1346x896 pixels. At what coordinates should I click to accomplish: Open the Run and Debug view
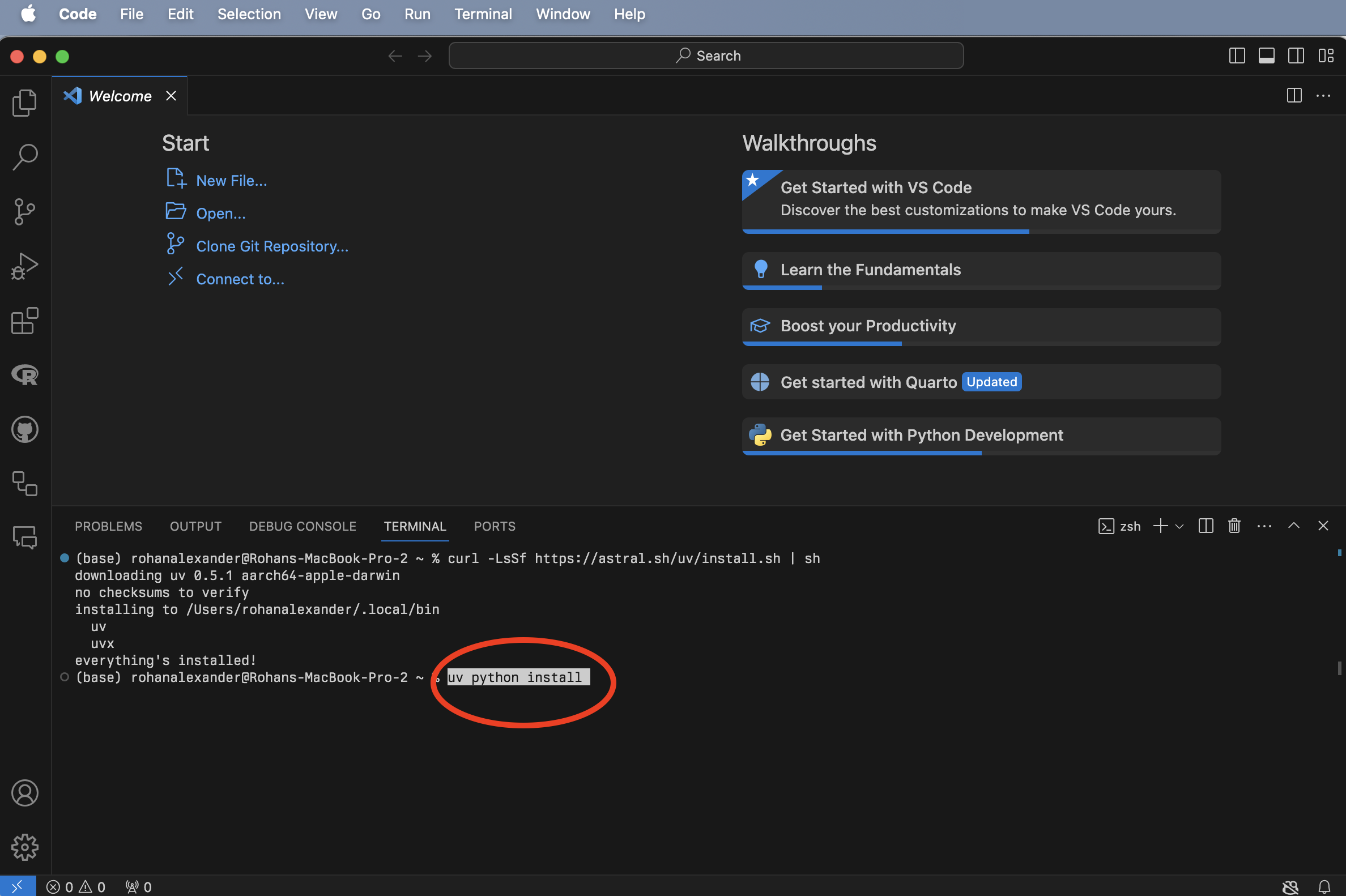point(24,266)
